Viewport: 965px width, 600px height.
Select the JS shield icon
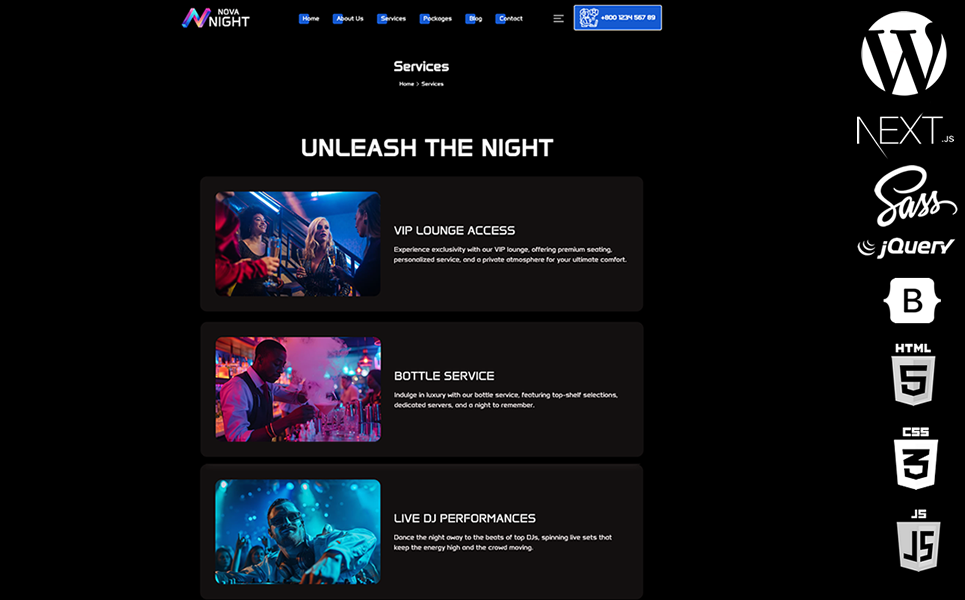[918, 540]
